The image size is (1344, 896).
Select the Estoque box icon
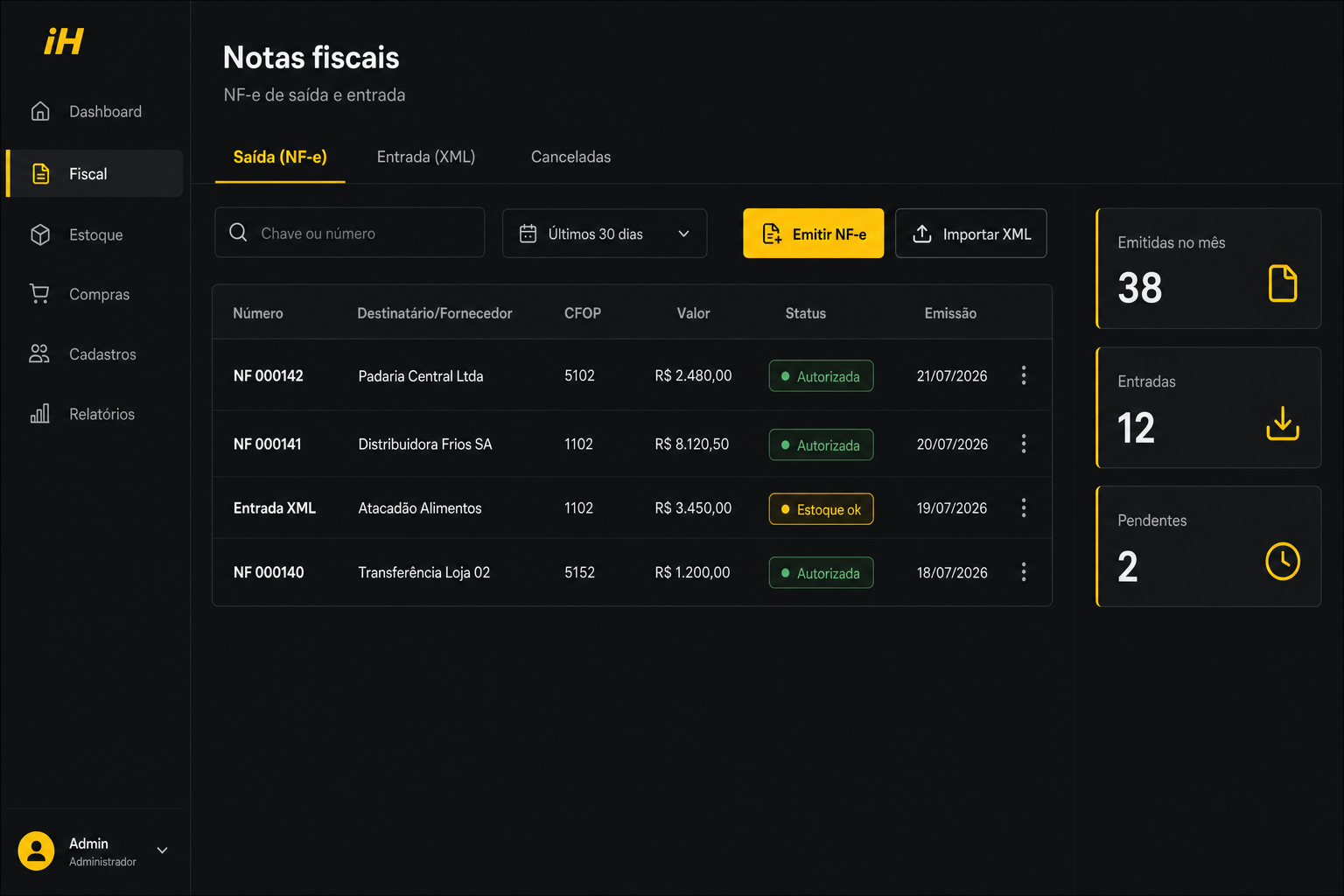point(40,234)
